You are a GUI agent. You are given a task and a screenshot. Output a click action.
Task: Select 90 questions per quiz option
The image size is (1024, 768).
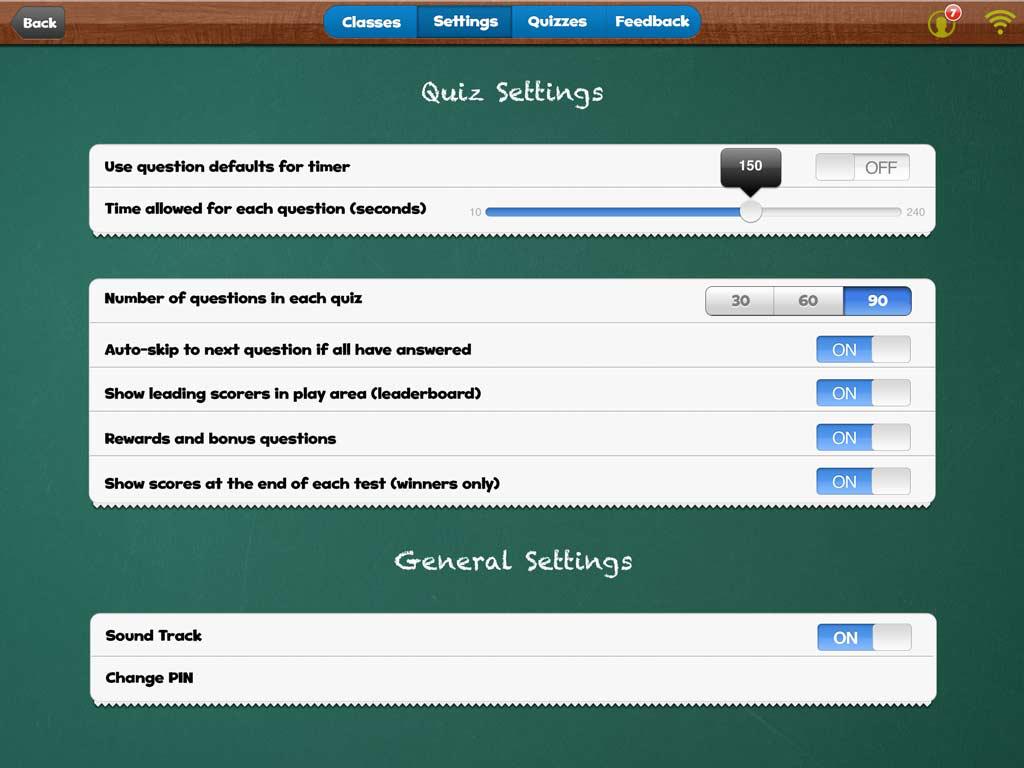877,300
